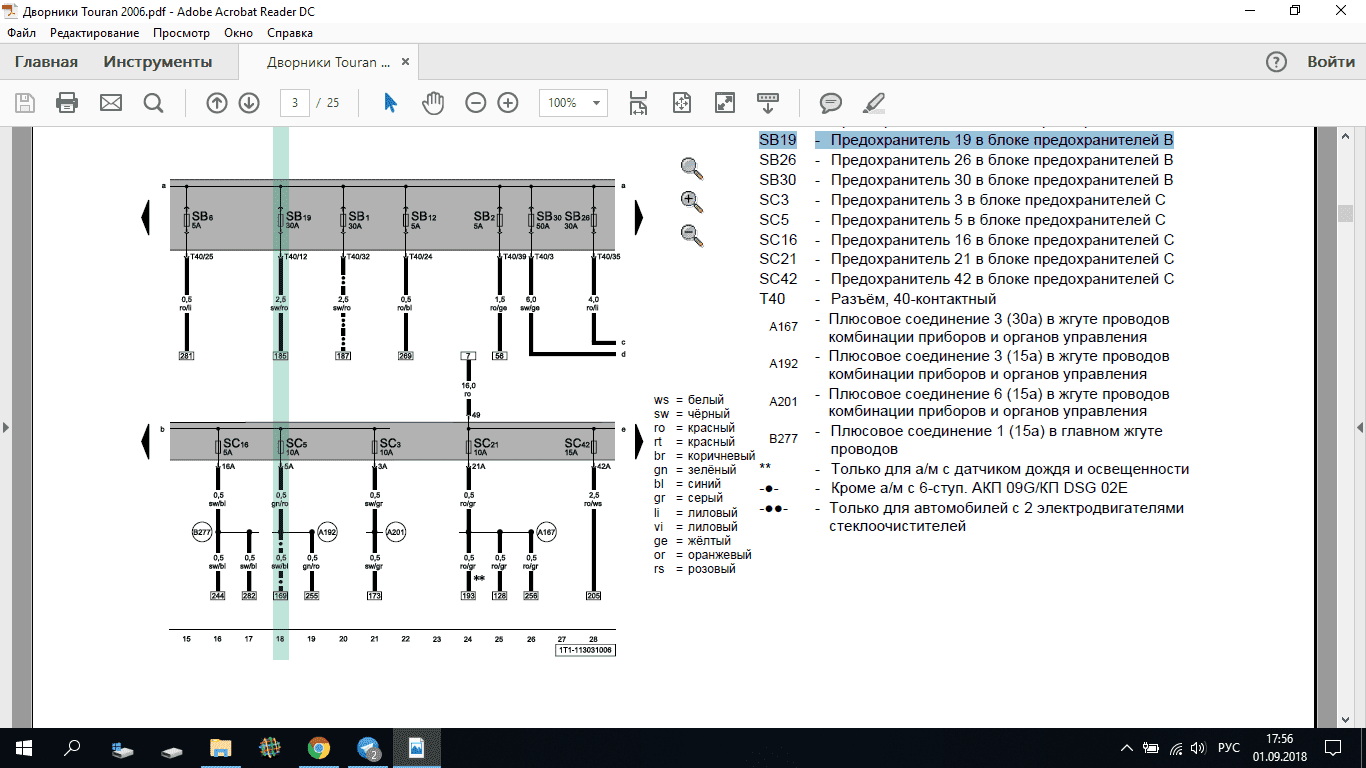The width and height of the screenshot is (1366, 768).
Task: Open the Help question mark icon
Action: pyautogui.click(x=1276, y=62)
